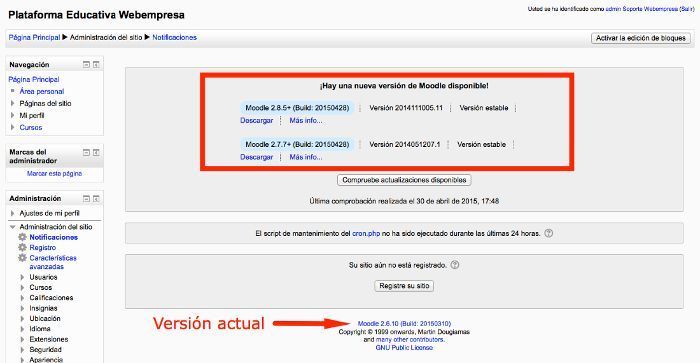Select Moodle 2.7.7+ (Build: 20150428) label

point(297,144)
